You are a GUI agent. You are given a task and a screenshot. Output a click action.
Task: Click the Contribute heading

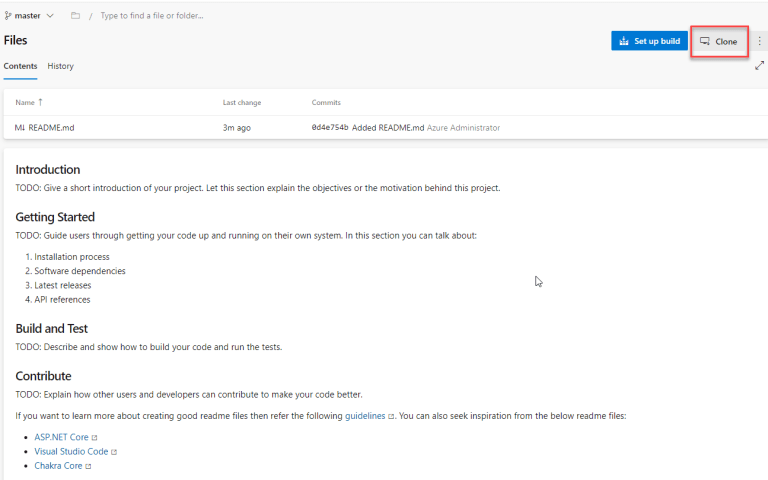click(43, 376)
